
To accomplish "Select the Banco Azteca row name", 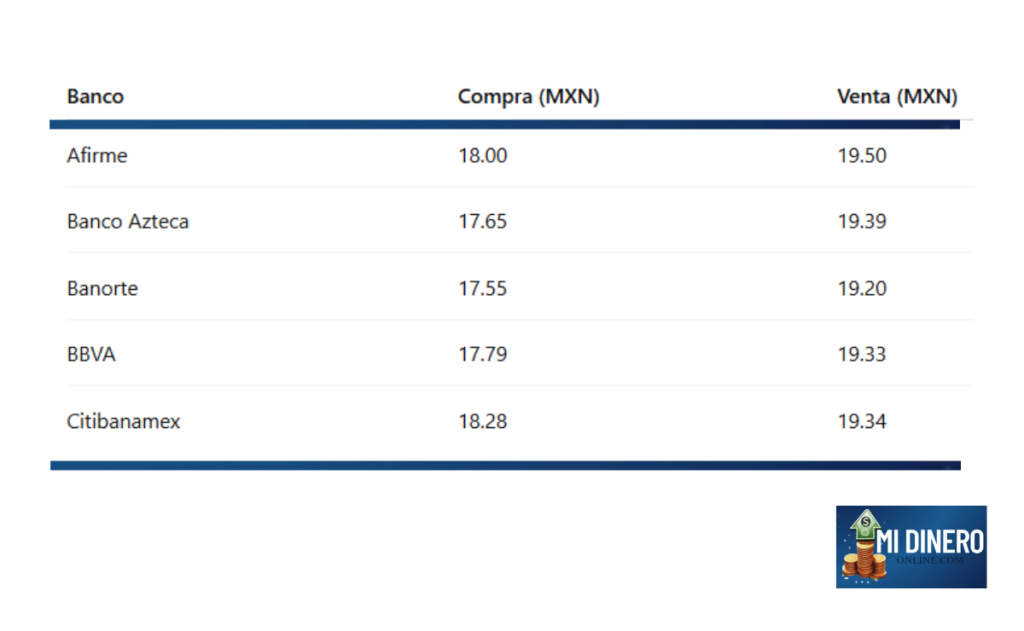I will (127, 221).
